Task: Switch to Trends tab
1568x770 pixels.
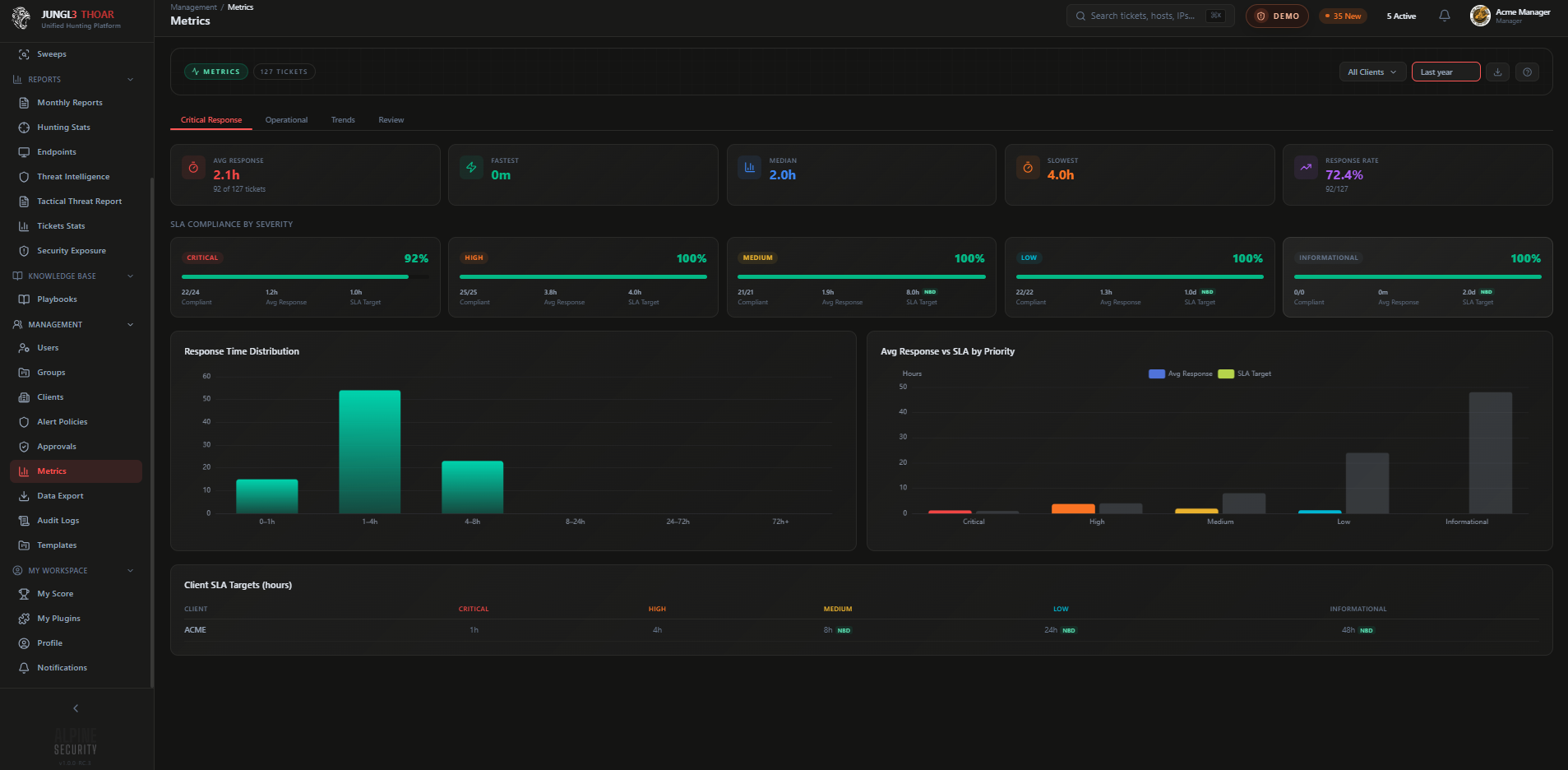Action: coord(343,120)
